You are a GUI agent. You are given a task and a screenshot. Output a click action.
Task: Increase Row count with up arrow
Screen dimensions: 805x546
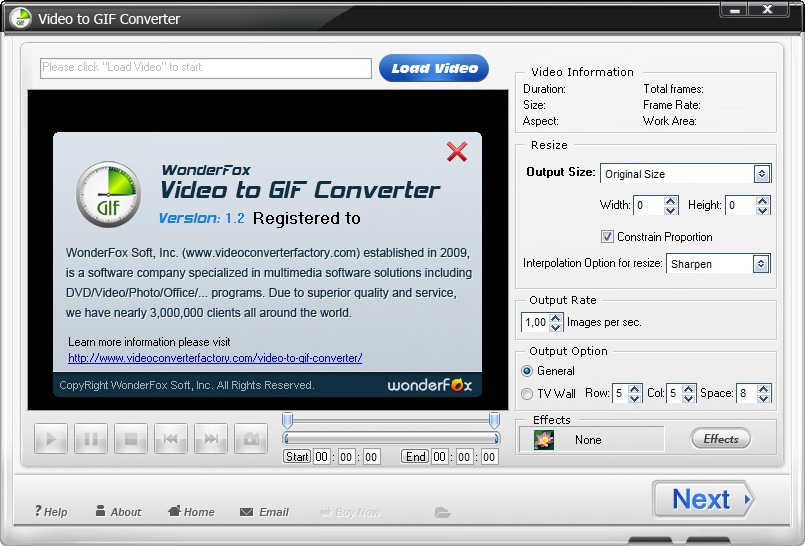(x=635, y=389)
